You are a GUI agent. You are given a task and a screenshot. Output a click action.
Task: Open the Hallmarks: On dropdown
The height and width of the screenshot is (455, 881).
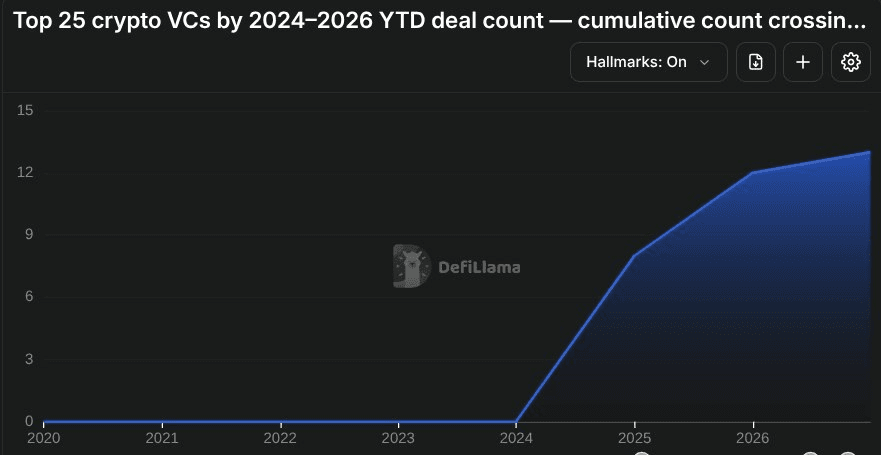[649, 62]
